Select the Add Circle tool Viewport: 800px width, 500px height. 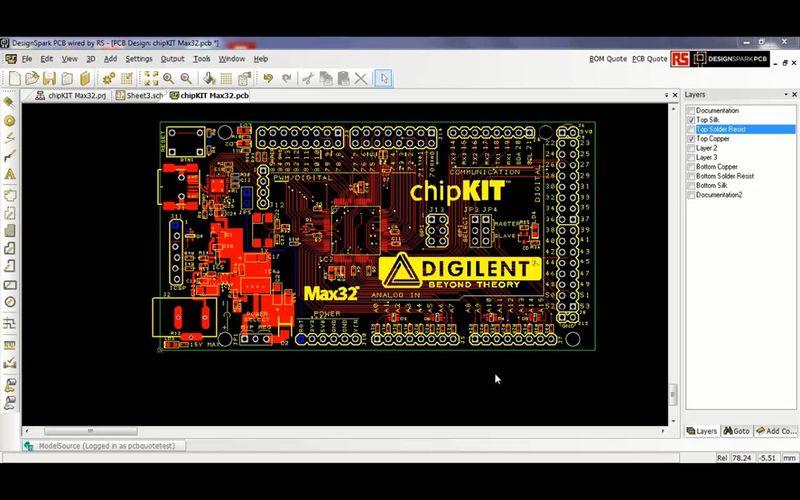[x=9, y=302]
